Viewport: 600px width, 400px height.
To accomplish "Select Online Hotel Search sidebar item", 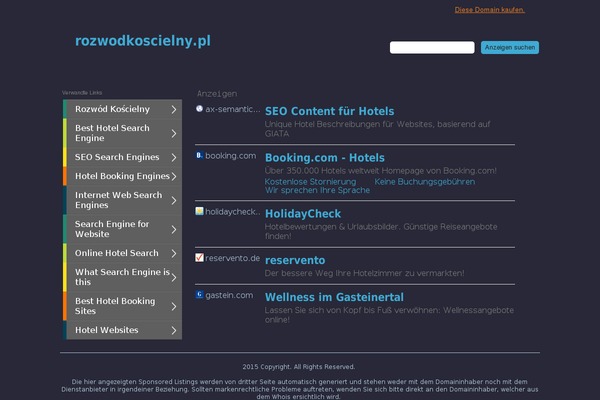I will click(x=122, y=253).
